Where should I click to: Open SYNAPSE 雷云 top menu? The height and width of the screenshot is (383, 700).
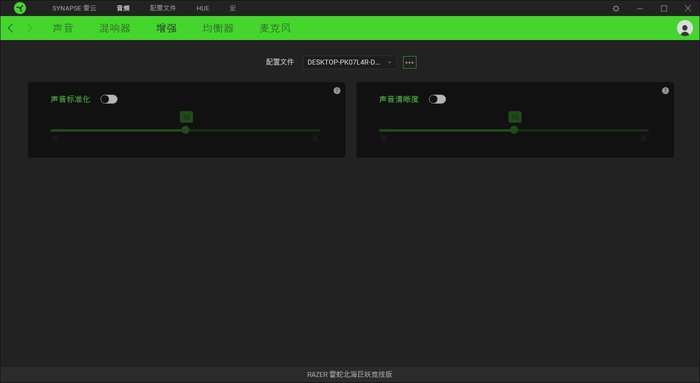click(x=74, y=8)
